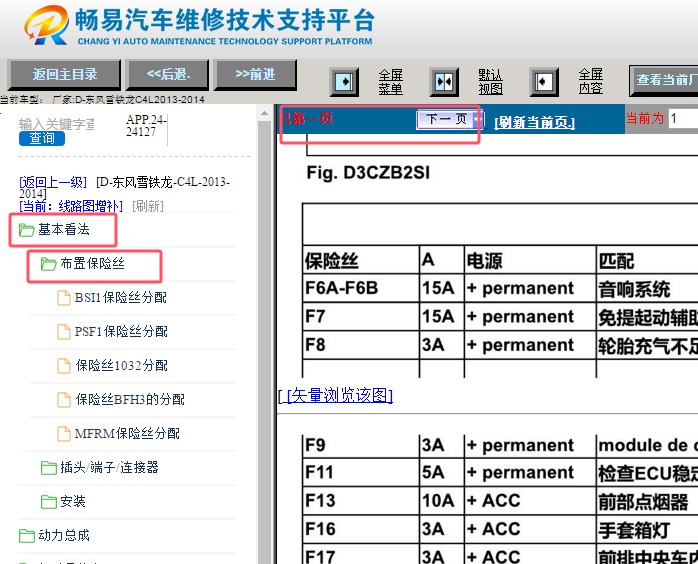Image resolution: width=698 pixels, height=564 pixels.
Task: Select MFRM保险丝分配 tree item
Action: coord(127,433)
